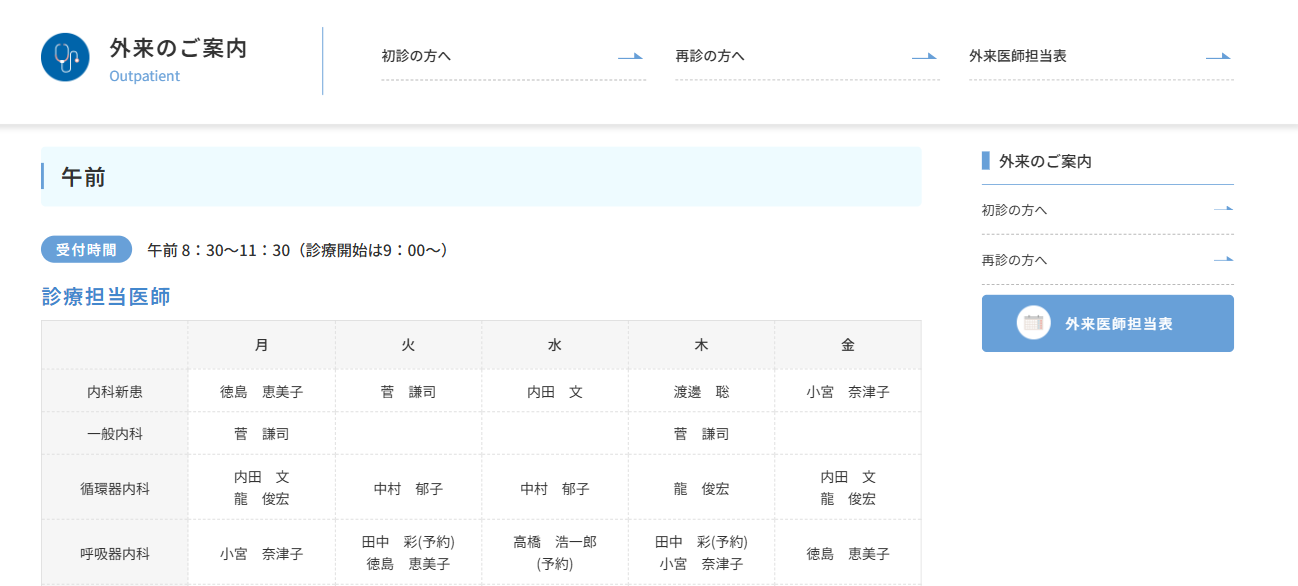1298x586 pixels.
Task: Open sidebar 再診の方へ link
Action: [1108, 260]
